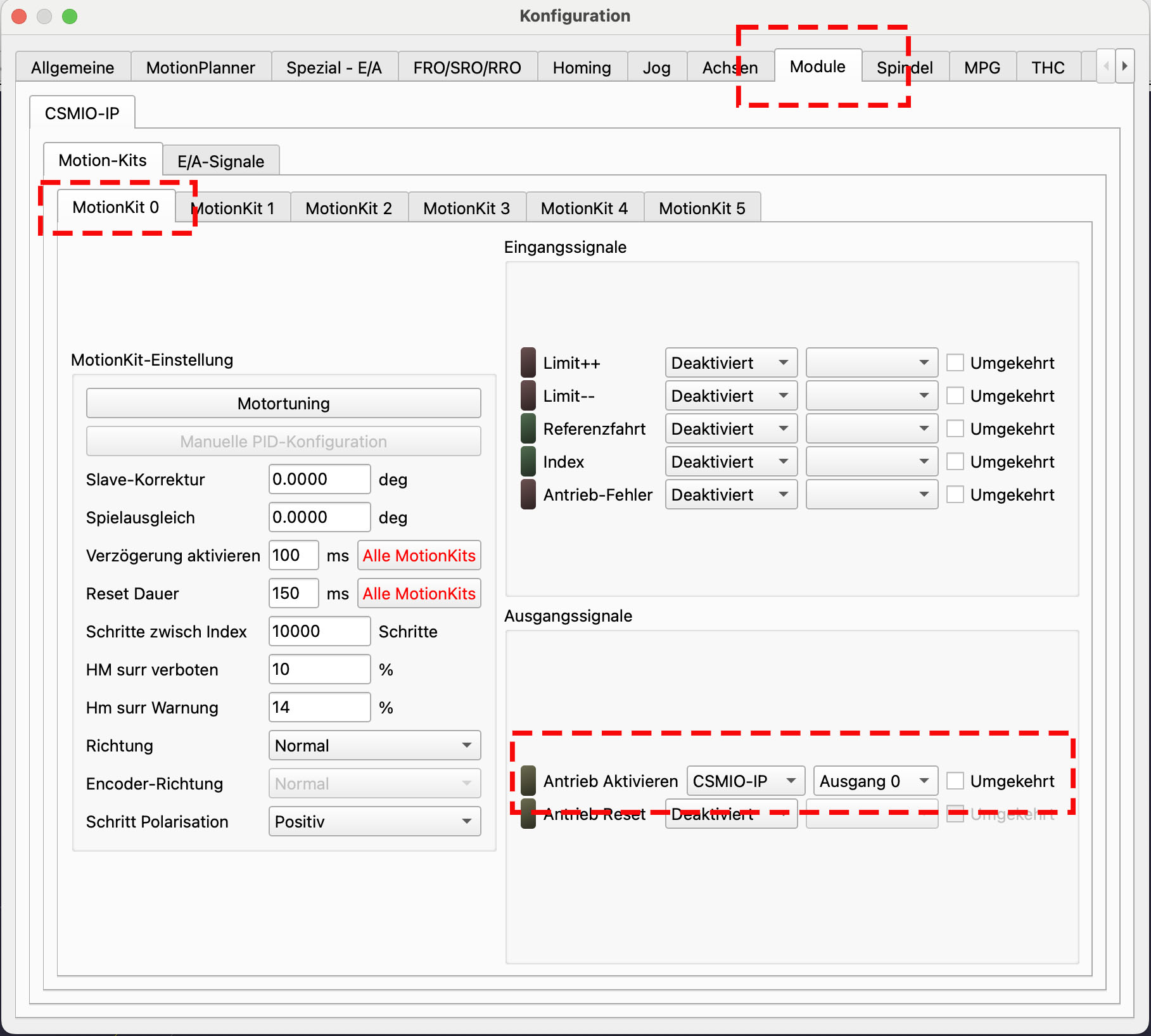1151x1036 pixels.
Task: Check Umgekehrt for Antrieb Aktivieren output
Action: coord(955,781)
